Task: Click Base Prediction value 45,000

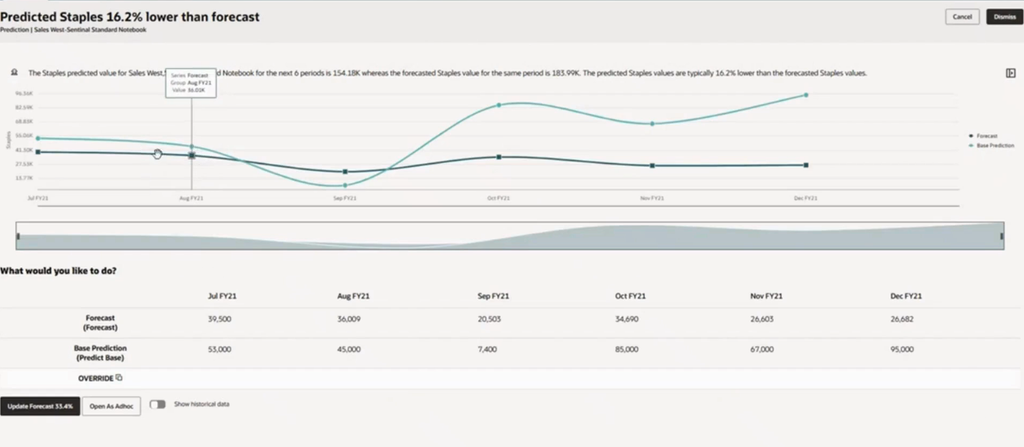Action: tap(349, 350)
